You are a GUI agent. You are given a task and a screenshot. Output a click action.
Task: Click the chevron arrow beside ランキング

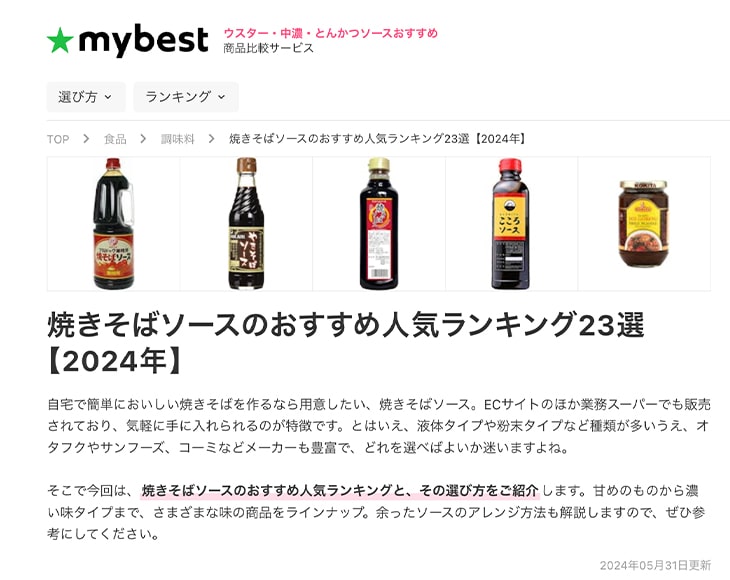coord(222,97)
